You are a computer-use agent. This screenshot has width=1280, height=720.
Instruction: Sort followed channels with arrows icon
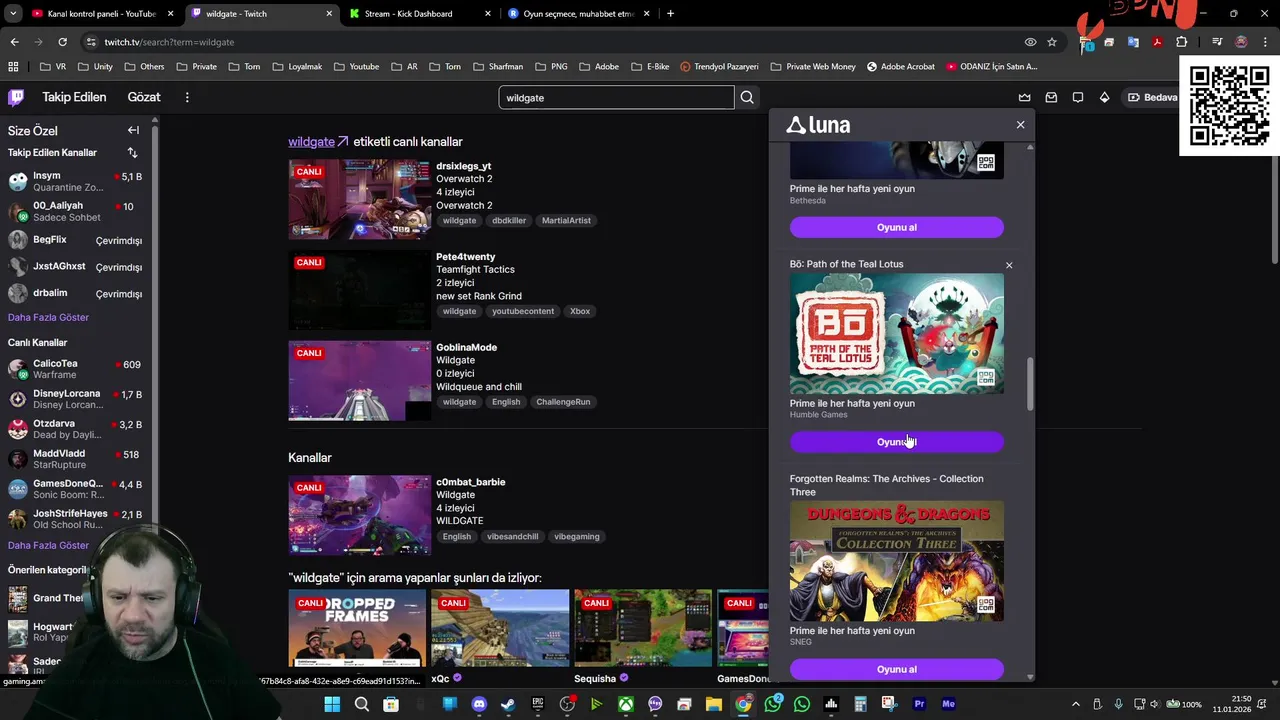pos(132,152)
